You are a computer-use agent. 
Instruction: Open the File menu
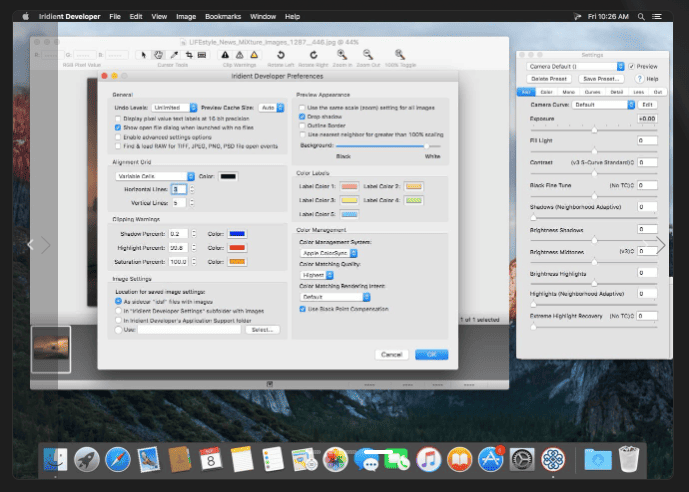(x=115, y=17)
